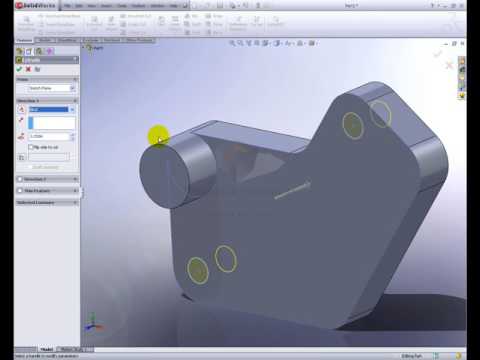Expand the Thin Feature section chevron
The height and width of the screenshot is (360, 480).
tap(75, 191)
